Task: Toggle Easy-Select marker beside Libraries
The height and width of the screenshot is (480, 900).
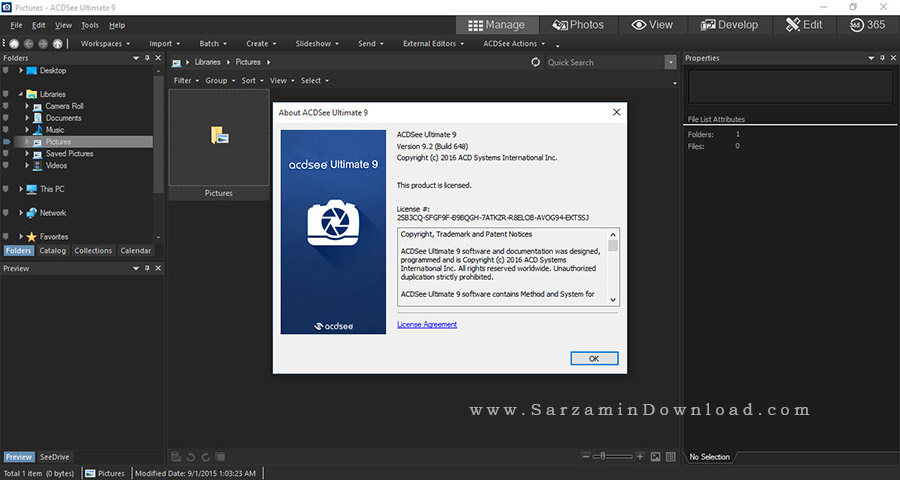Action: [x=6, y=94]
